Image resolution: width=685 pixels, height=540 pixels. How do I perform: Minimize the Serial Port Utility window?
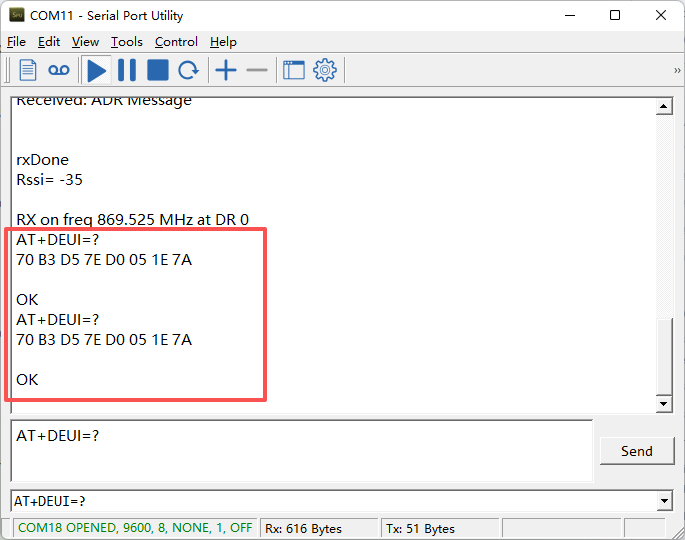[x=570, y=15]
